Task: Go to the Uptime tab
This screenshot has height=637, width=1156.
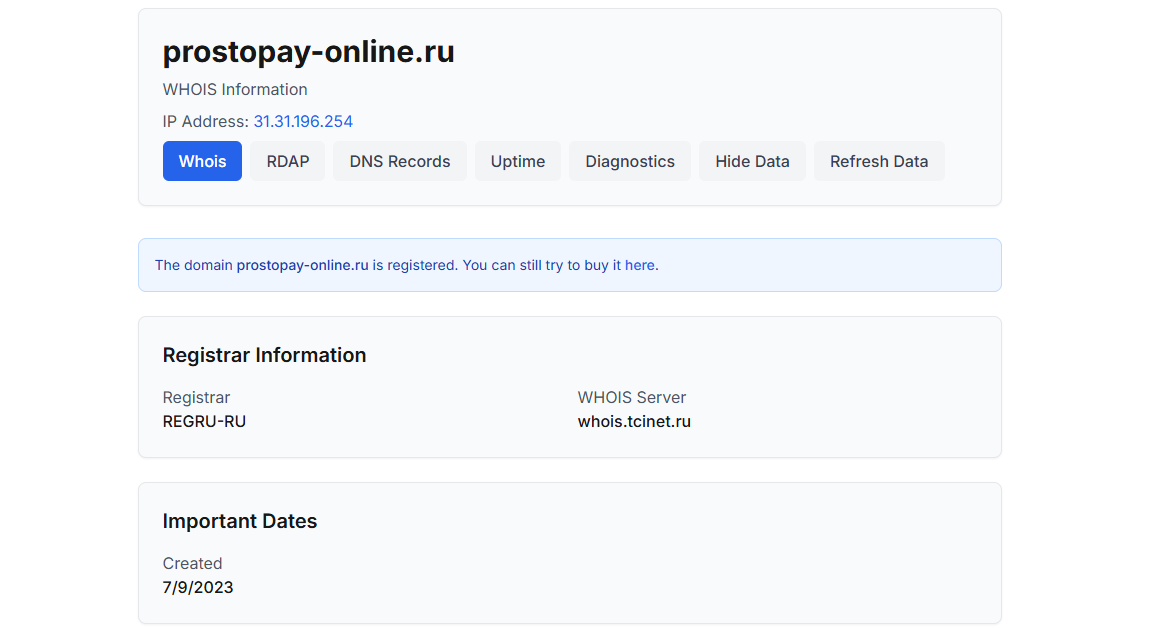Action: [x=517, y=161]
